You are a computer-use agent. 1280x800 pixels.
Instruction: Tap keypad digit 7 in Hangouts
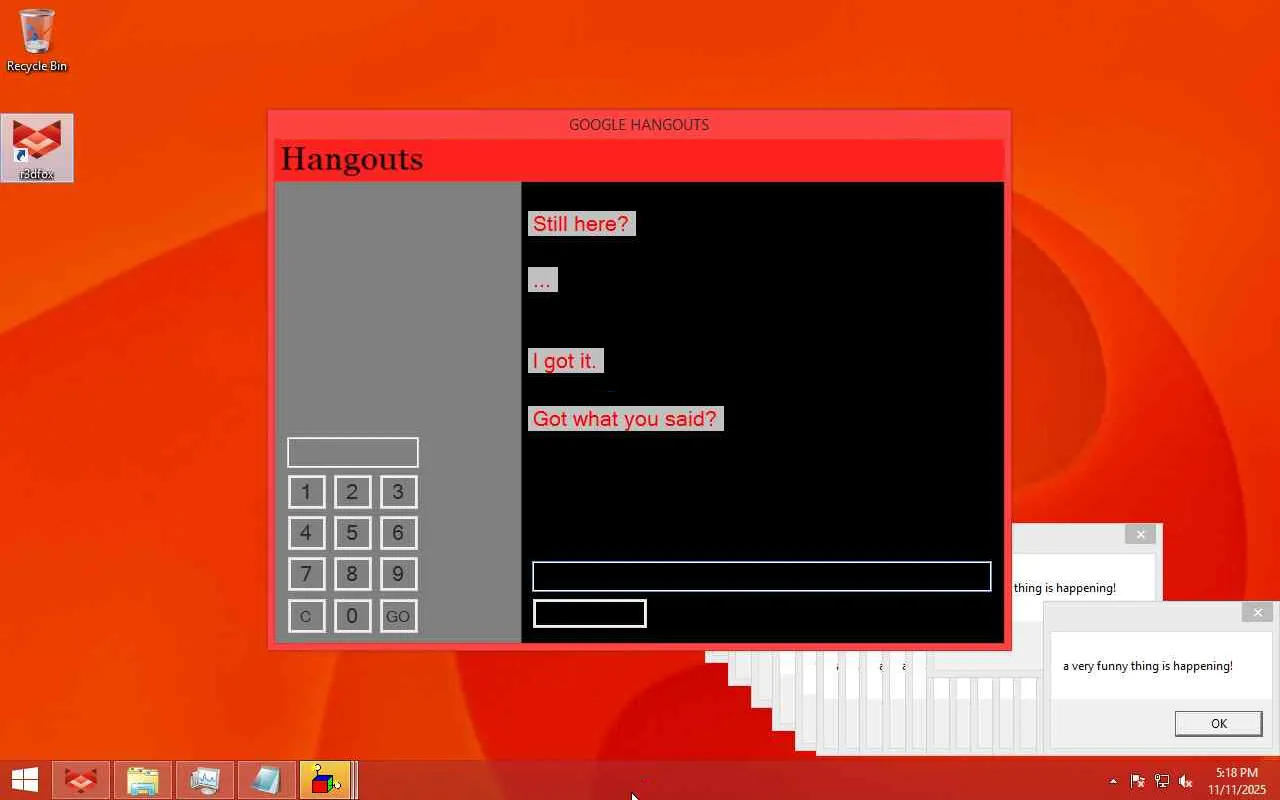click(x=306, y=574)
